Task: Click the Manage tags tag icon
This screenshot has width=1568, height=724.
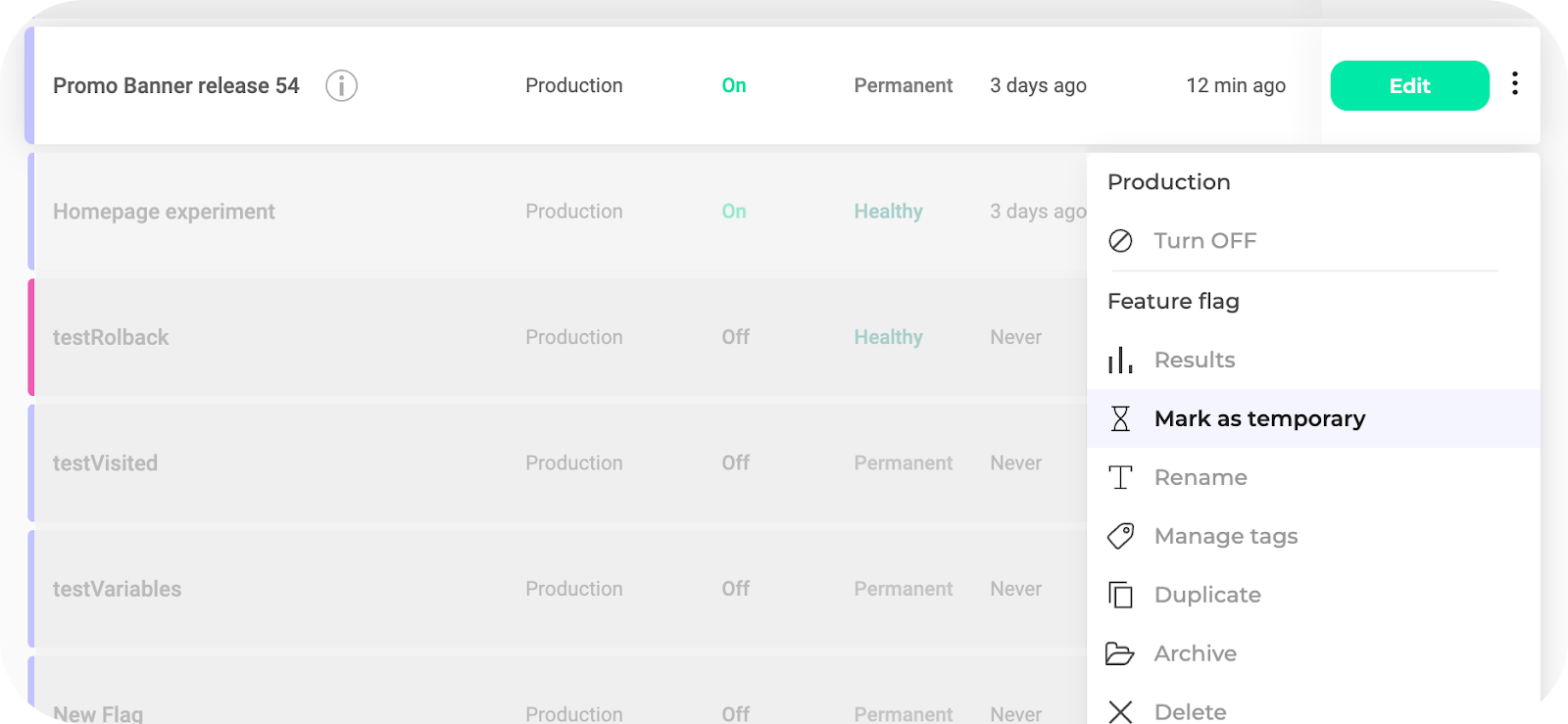Action: [1120, 536]
